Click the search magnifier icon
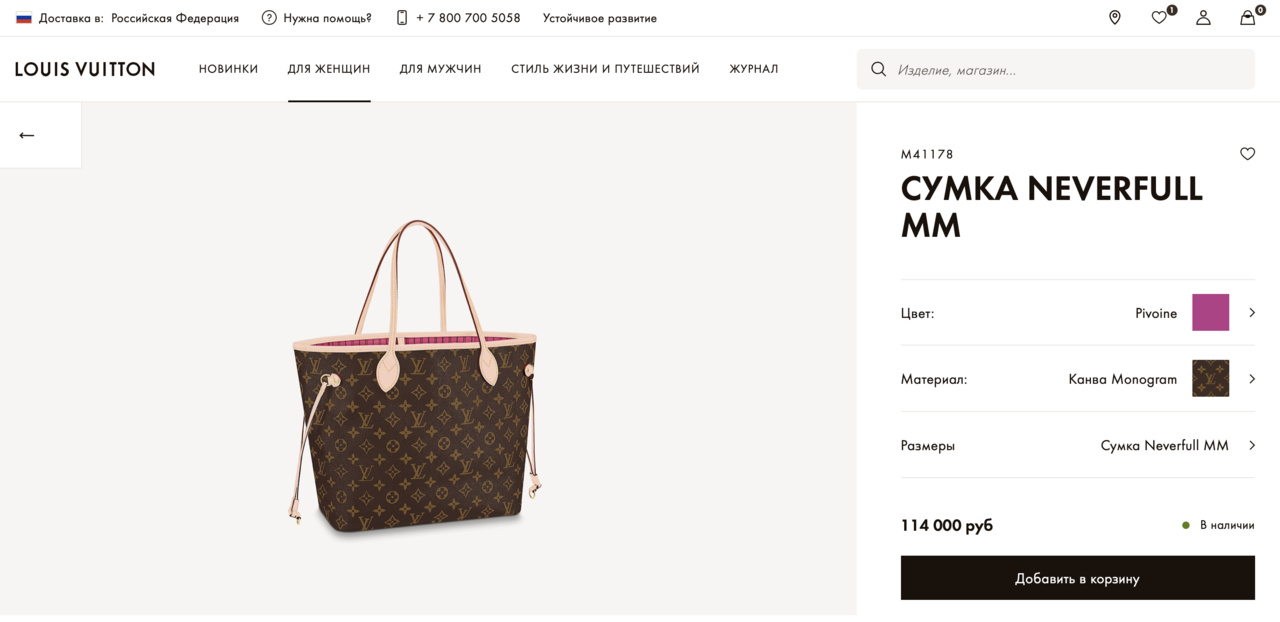Screen dimensions: 1280x622 pyautogui.click(x=879, y=70)
